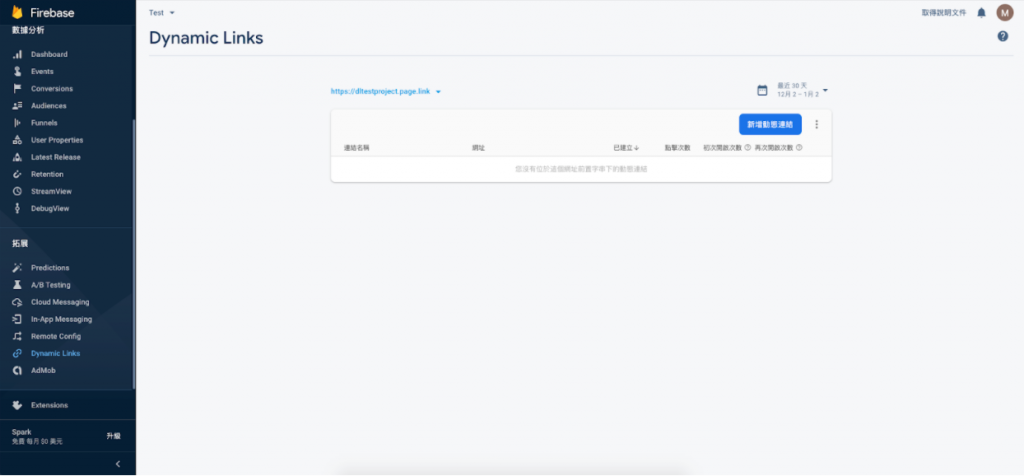Click the 連結名稱 column header

point(357,148)
